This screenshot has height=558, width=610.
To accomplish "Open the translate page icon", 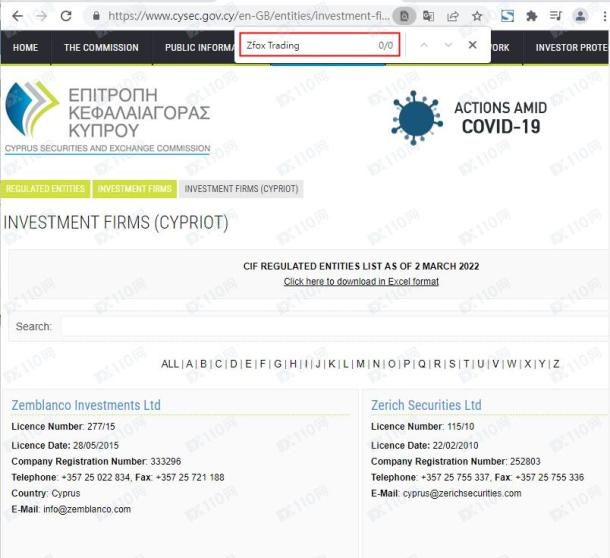I will click(428, 16).
